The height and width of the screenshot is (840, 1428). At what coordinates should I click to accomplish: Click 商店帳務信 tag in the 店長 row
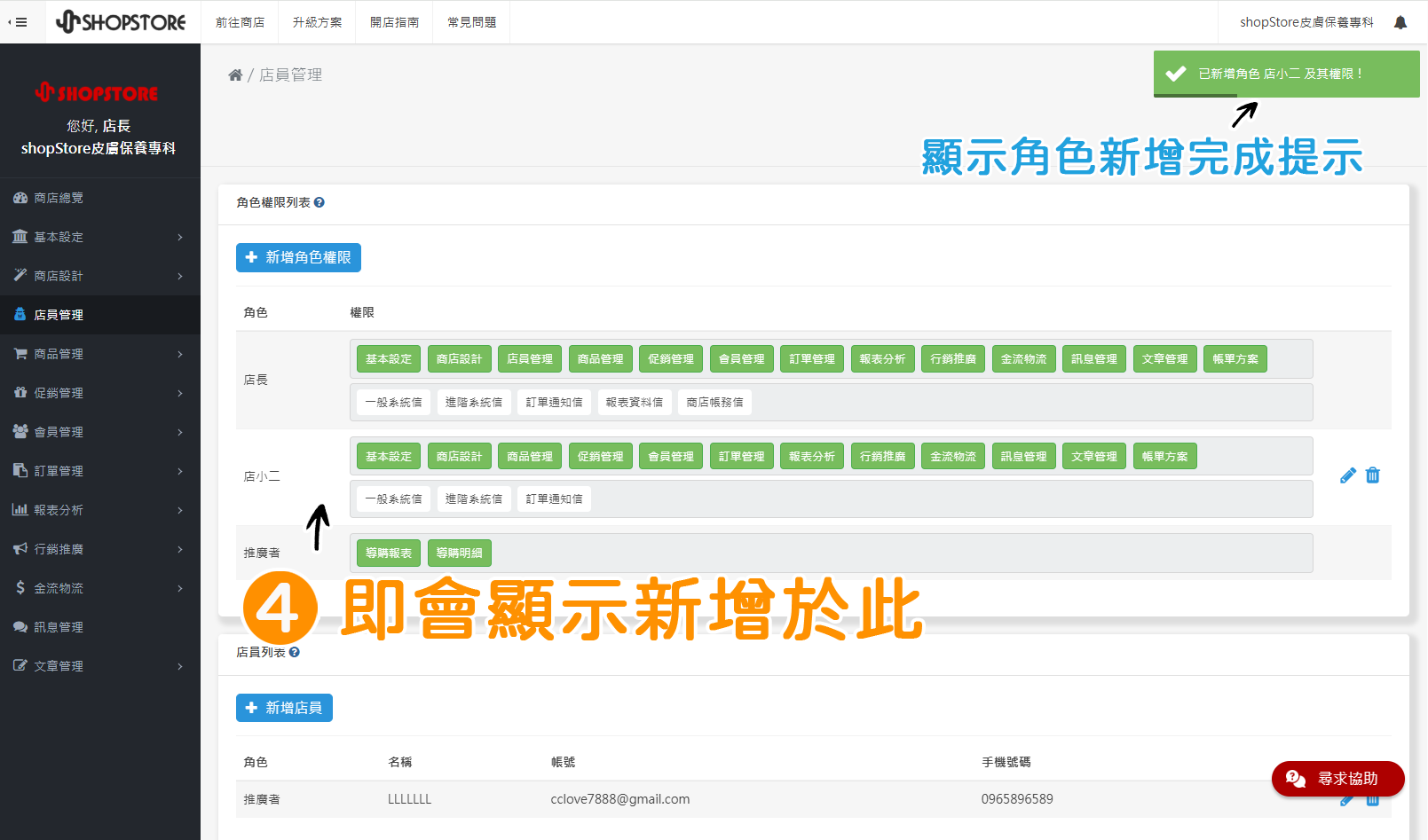[x=714, y=402]
